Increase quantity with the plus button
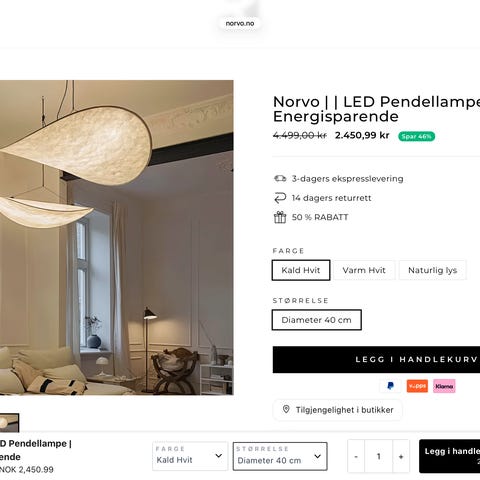This screenshot has width=480, height=480. pos(401,456)
